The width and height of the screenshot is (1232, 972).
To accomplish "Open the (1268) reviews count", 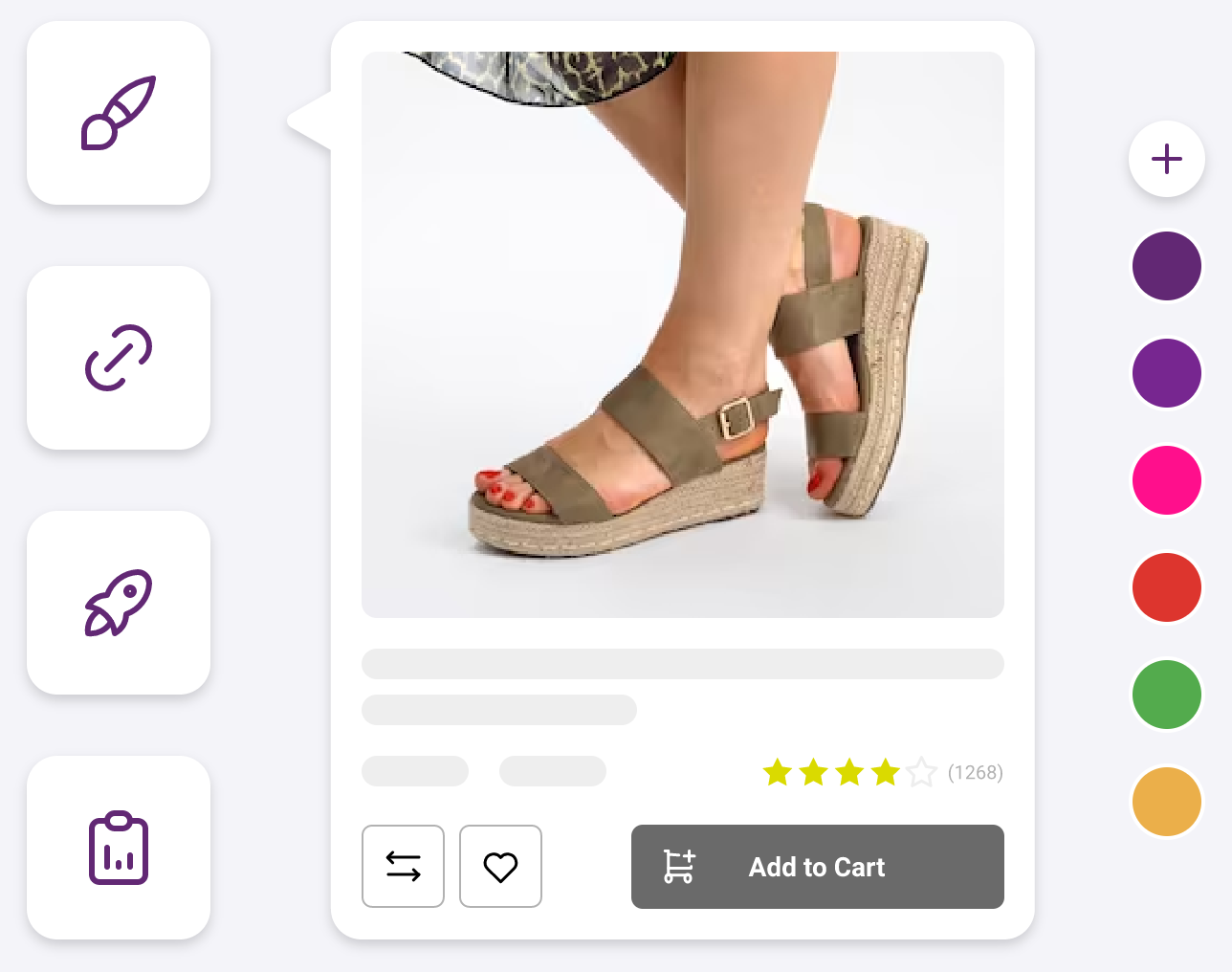I will coord(975,772).
